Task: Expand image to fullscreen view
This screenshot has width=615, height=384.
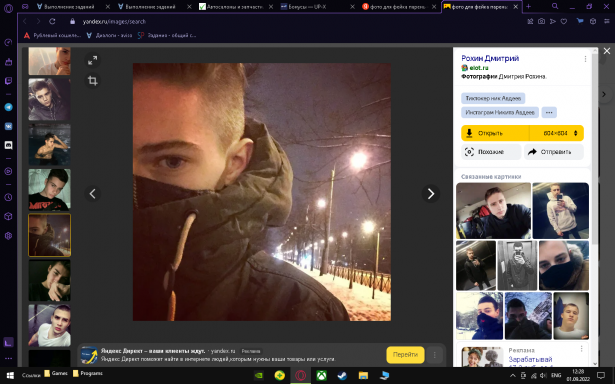Action: click(93, 60)
